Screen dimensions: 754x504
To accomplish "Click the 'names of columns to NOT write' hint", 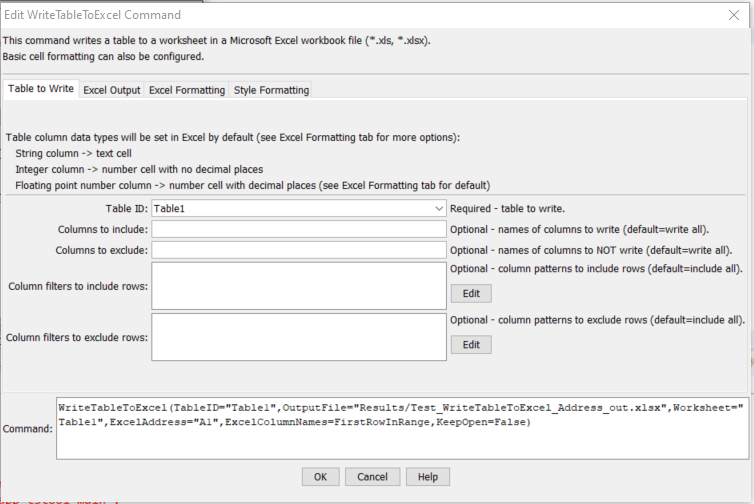I will (x=591, y=250).
